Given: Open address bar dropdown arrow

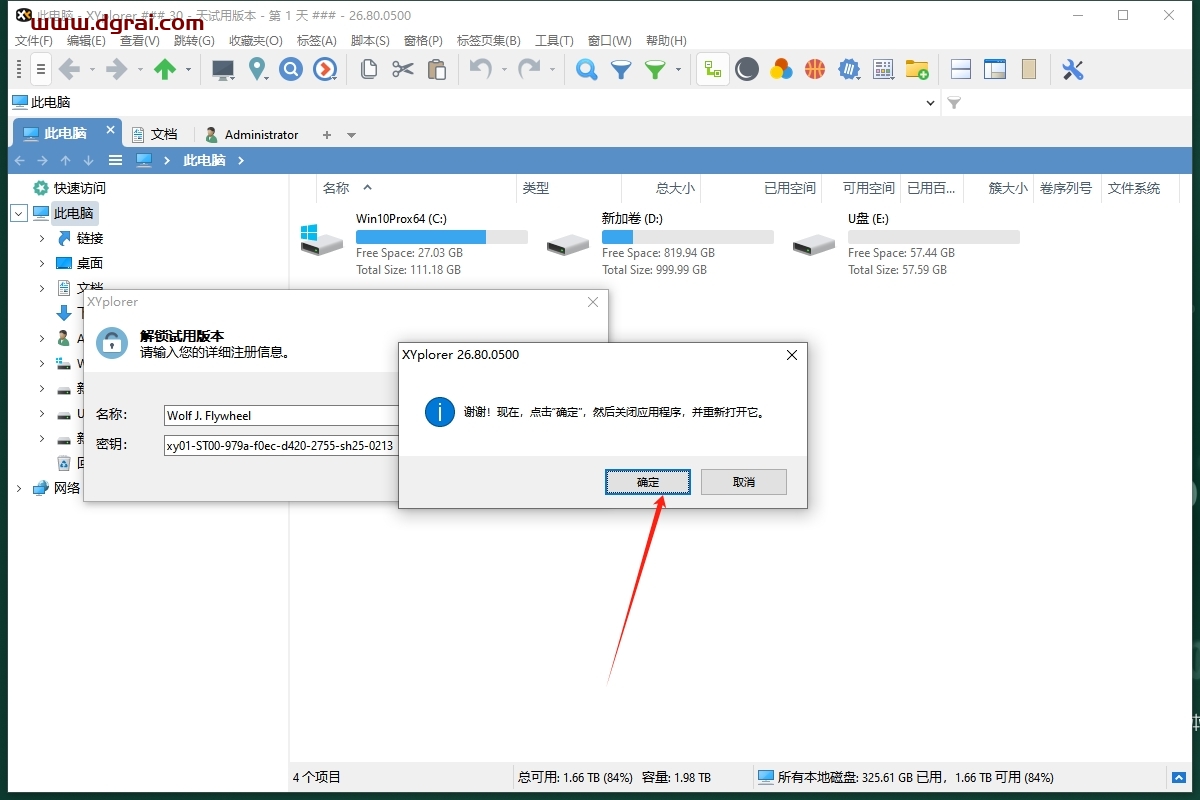Looking at the screenshot, I should point(931,102).
